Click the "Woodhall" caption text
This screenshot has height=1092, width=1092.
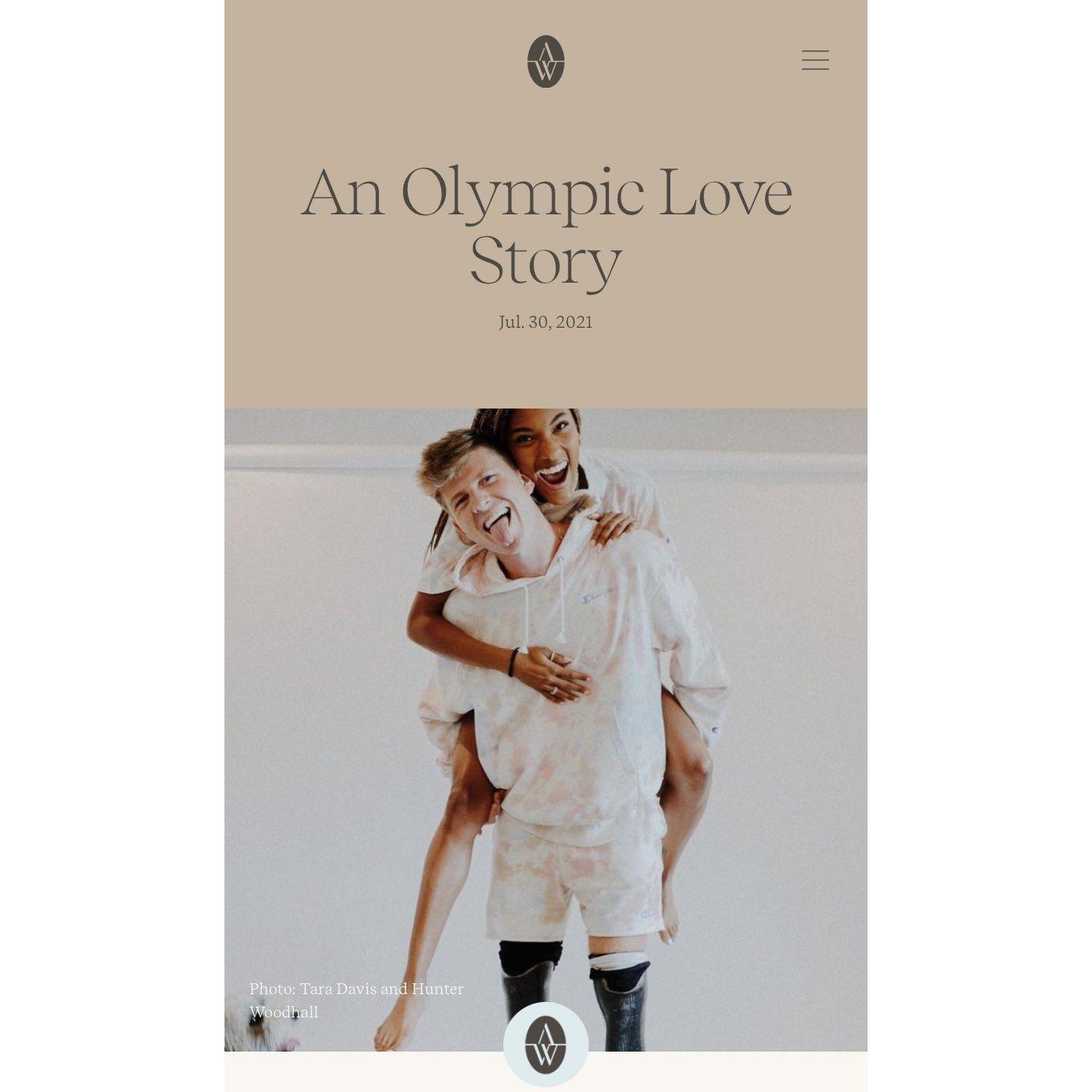click(x=283, y=1012)
